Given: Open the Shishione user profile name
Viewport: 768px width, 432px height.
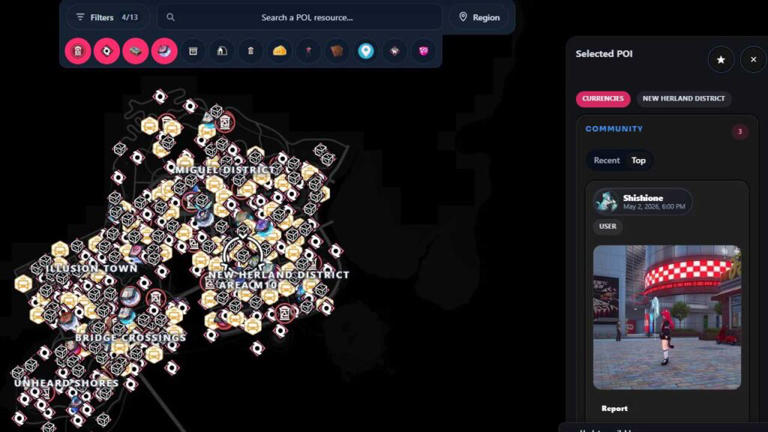Looking at the screenshot, I should click(x=643, y=198).
